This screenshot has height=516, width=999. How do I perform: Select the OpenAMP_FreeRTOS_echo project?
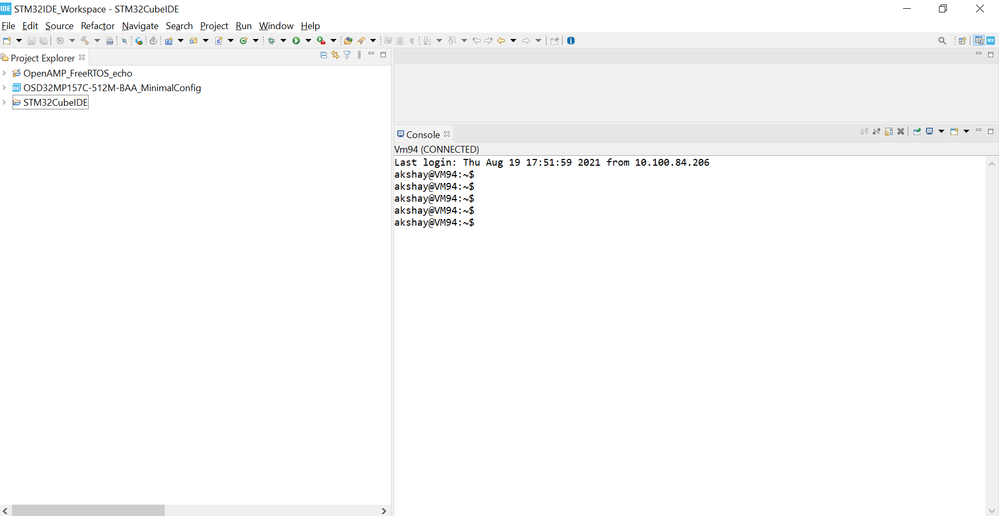72,73
